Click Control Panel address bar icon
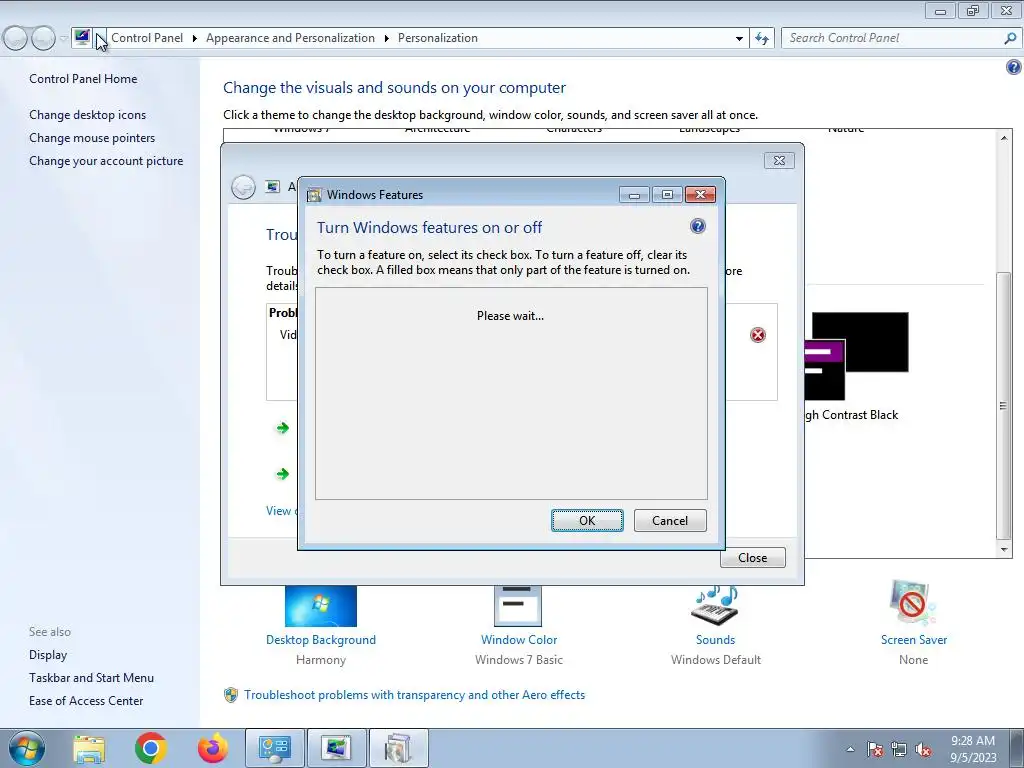 (82, 37)
